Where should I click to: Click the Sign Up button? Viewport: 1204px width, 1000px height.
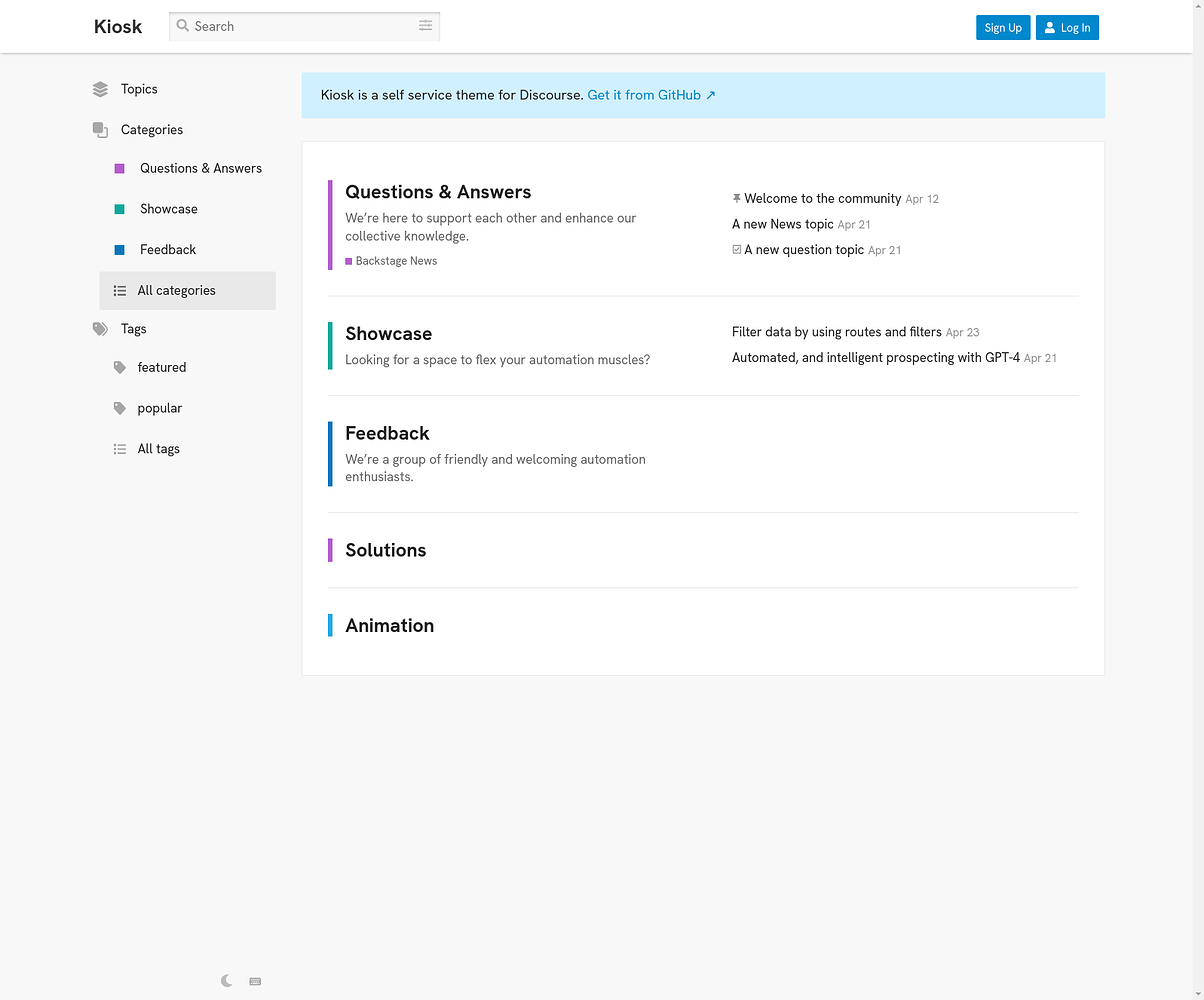(1002, 28)
